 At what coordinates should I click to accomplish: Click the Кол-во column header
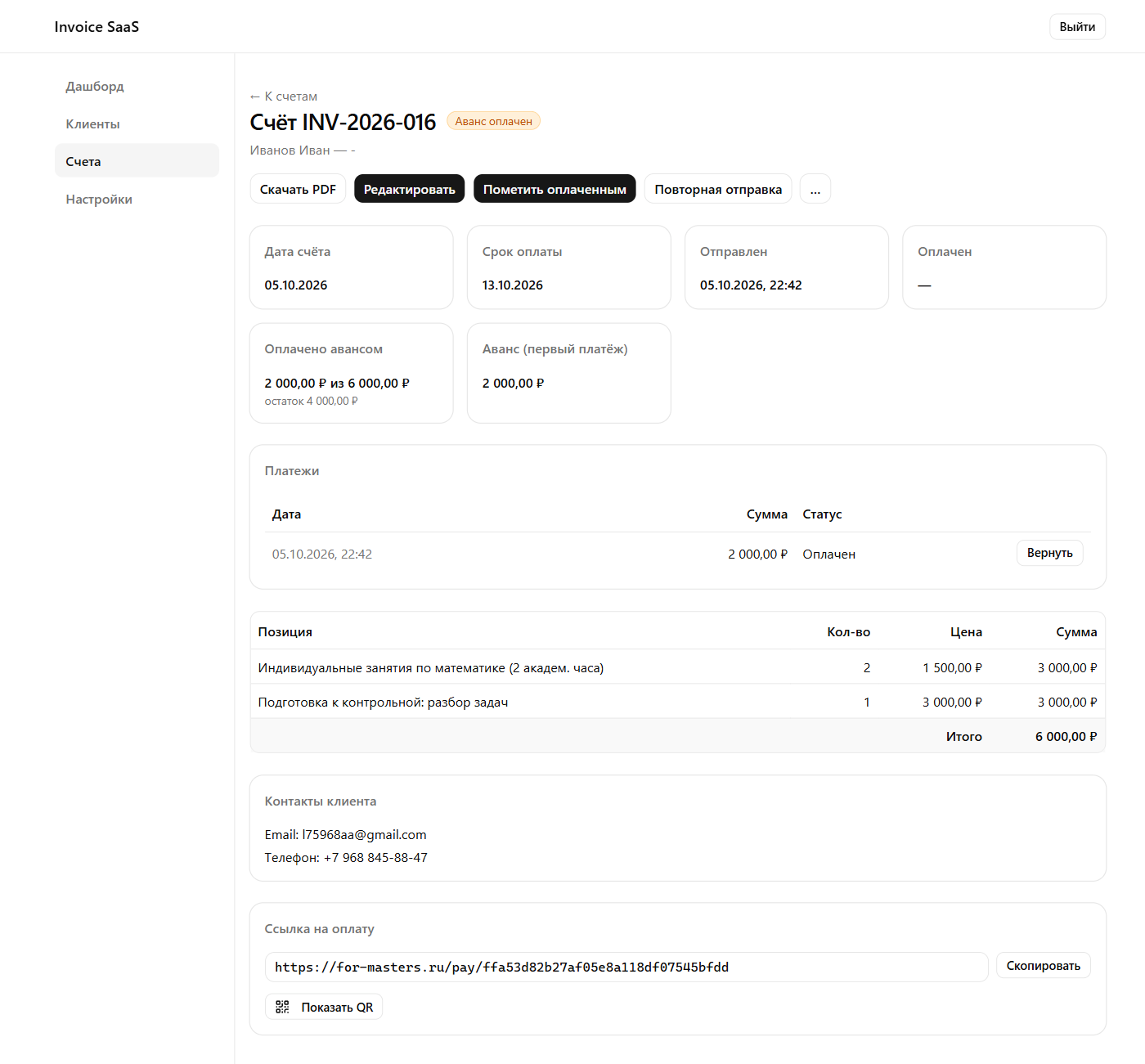(849, 632)
